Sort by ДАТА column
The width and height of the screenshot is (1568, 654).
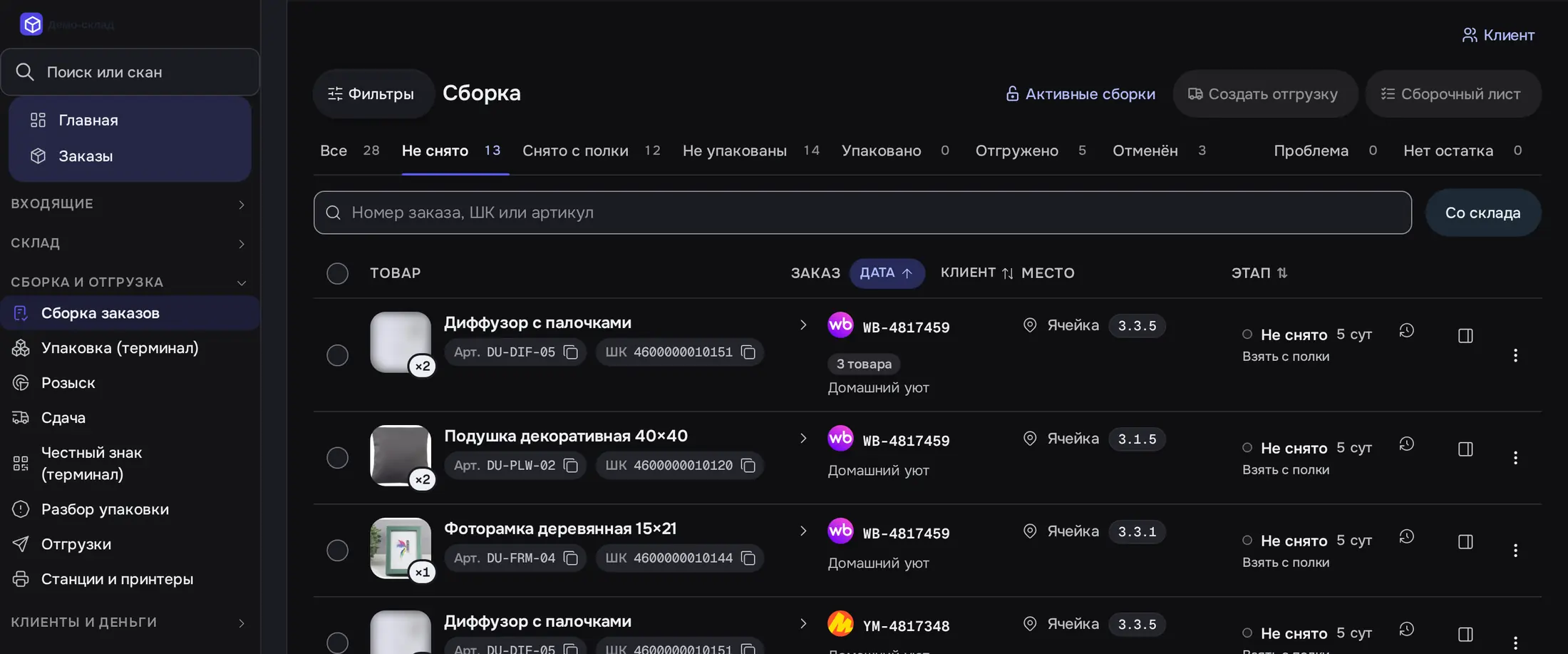coord(887,273)
